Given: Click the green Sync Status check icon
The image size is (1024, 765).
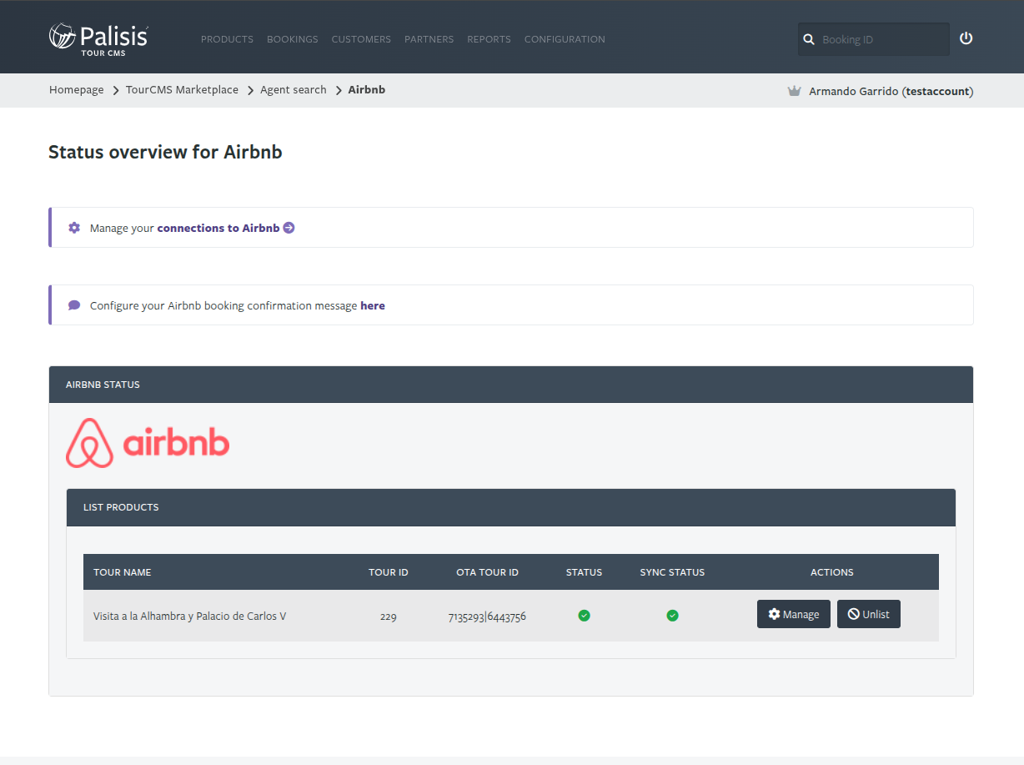Looking at the screenshot, I should [672, 615].
